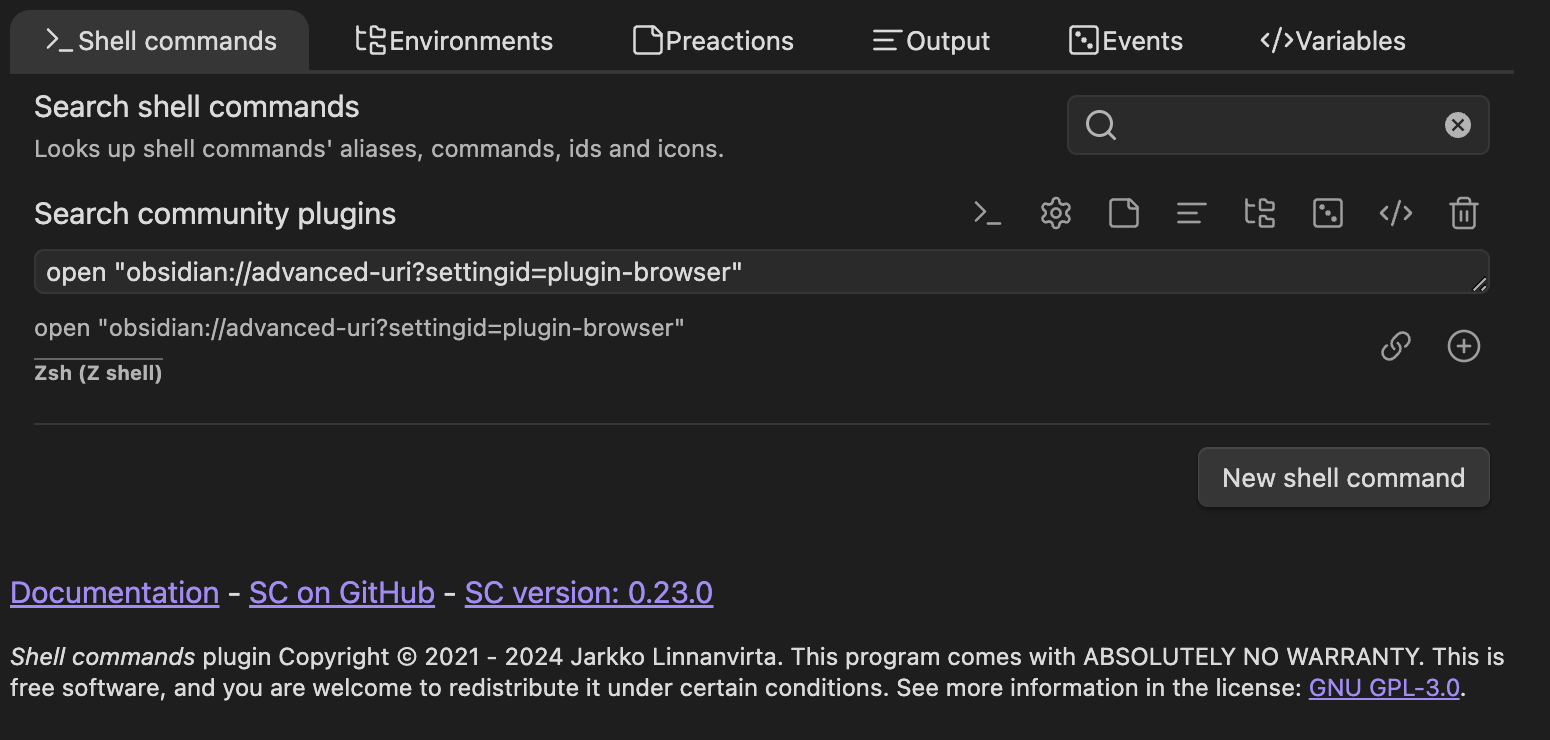Open the Preactions tab

pos(713,41)
